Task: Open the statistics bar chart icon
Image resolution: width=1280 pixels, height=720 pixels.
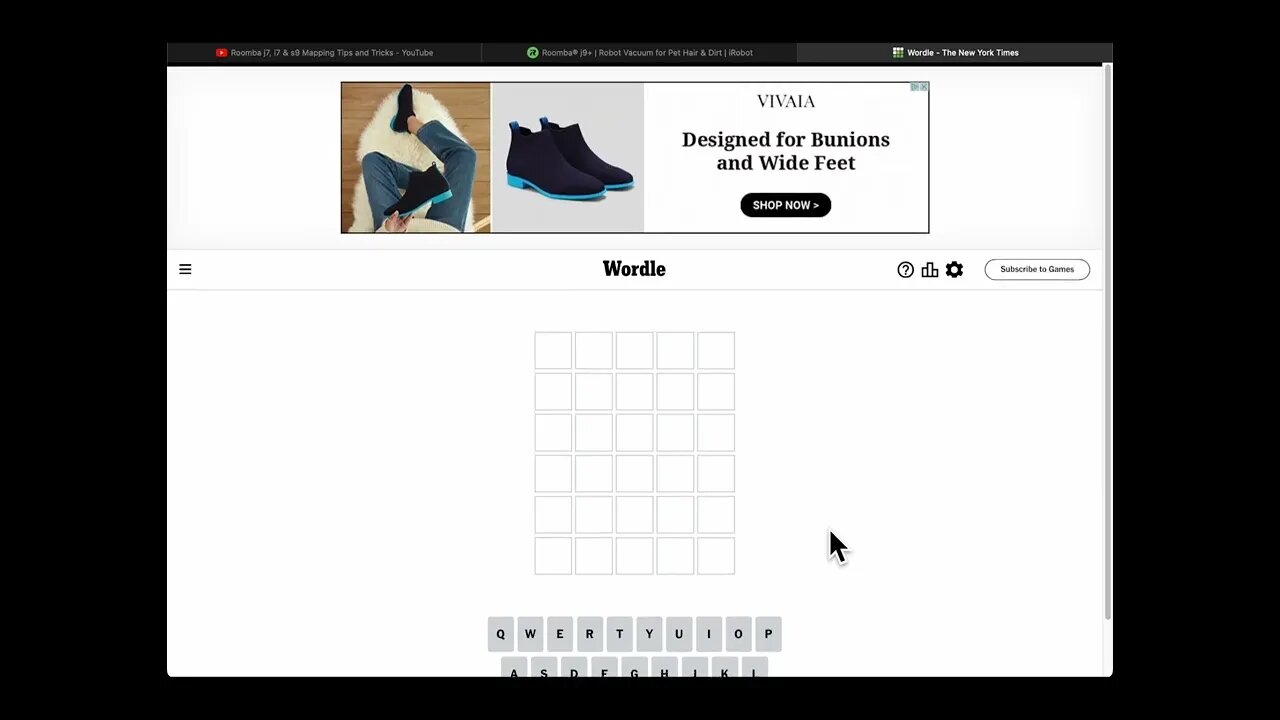Action: pyautogui.click(x=930, y=270)
